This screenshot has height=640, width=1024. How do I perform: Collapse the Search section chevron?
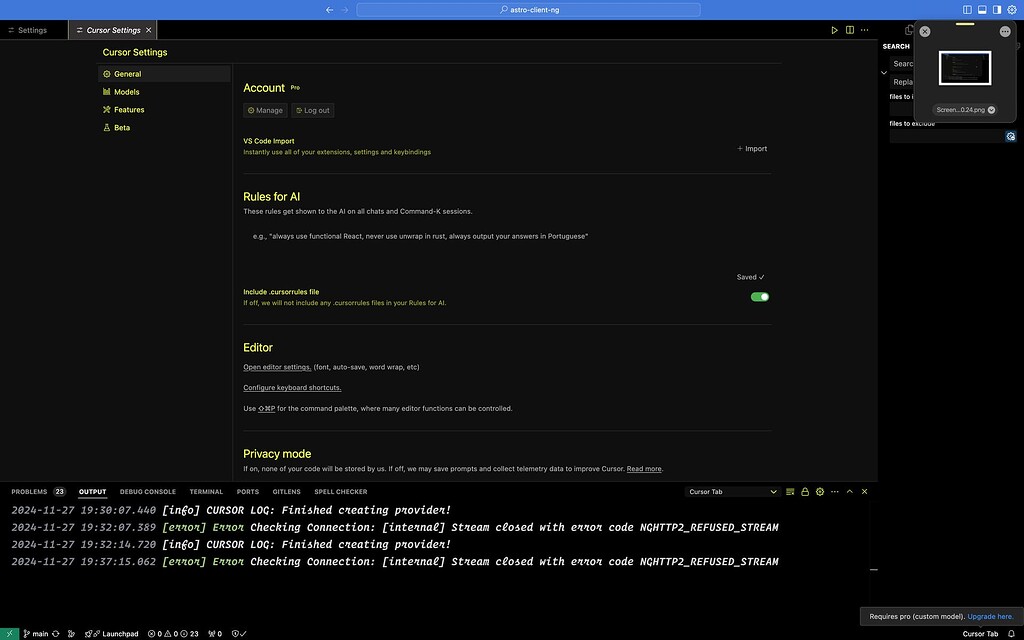pos(883,72)
